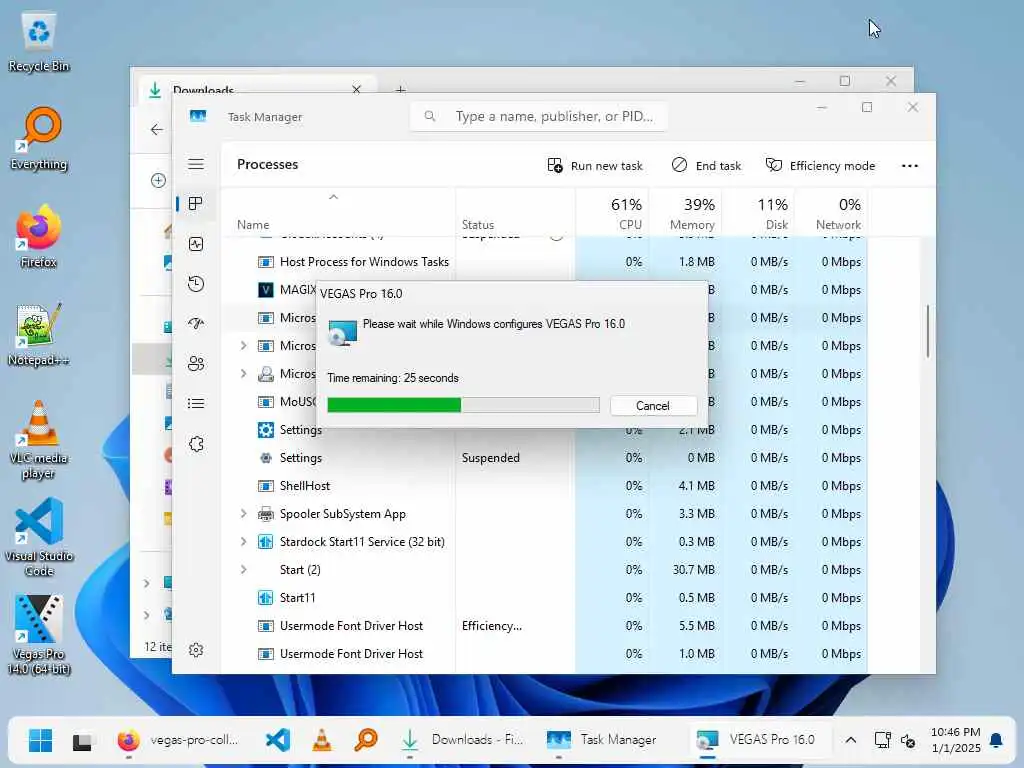Open Performance page in Task Manager sidebar
Image resolution: width=1024 pixels, height=768 pixels.
(x=196, y=244)
